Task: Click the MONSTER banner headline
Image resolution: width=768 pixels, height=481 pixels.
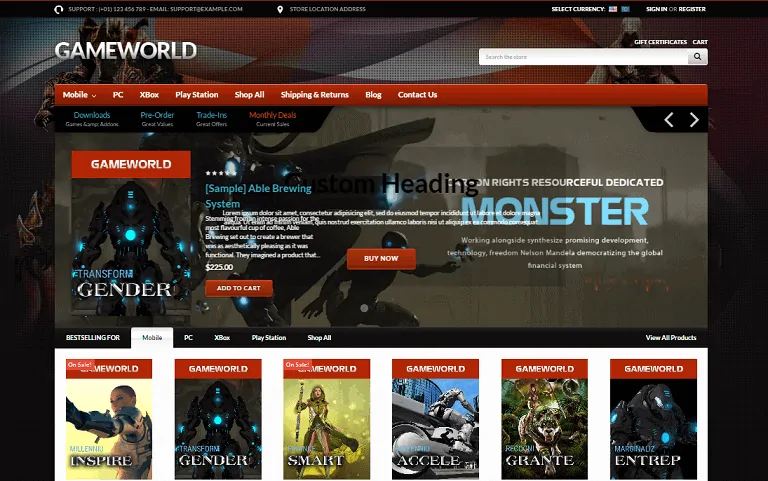Action: pos(555,212)
